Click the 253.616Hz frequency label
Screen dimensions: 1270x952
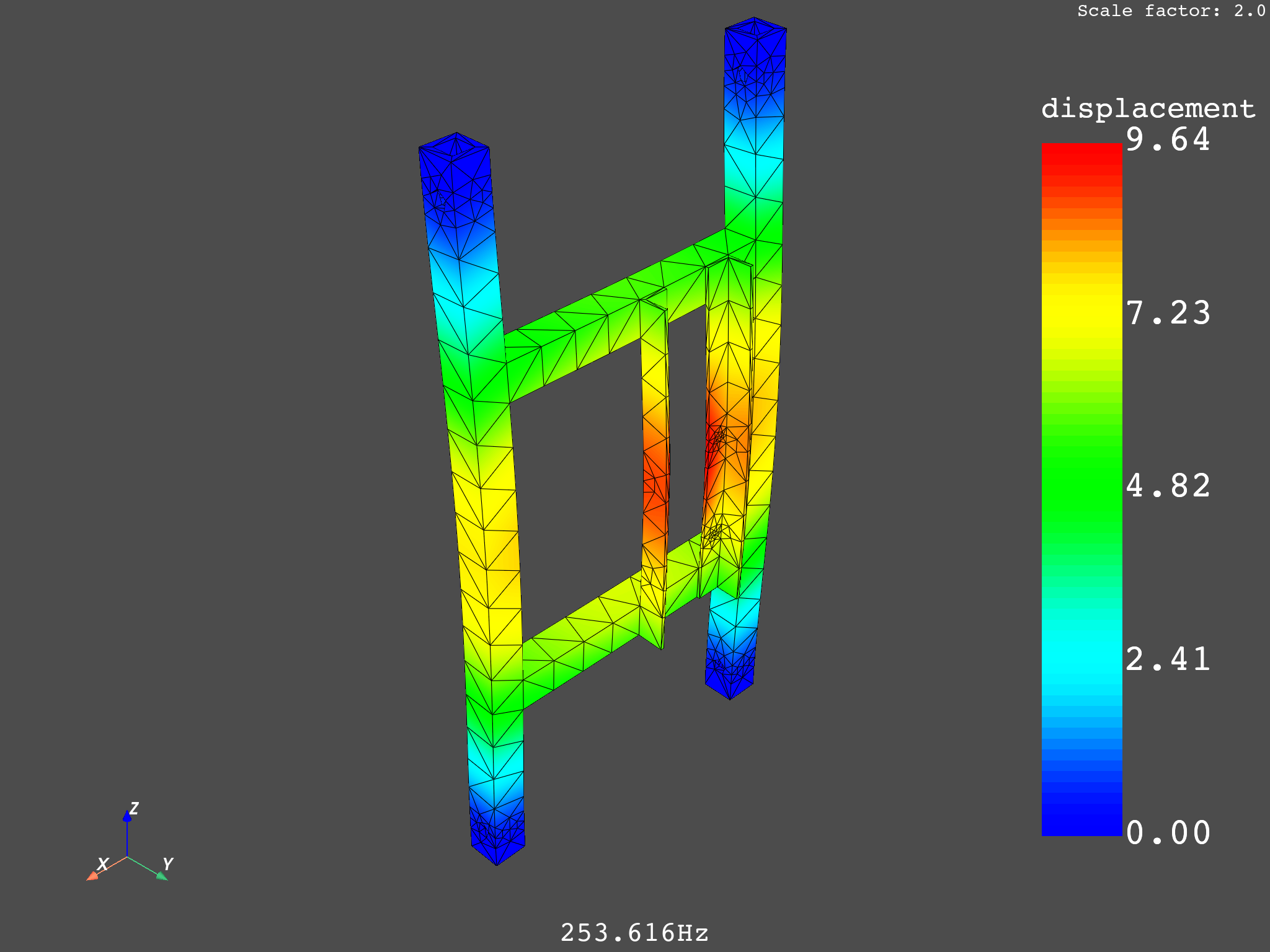coord(634,932)
